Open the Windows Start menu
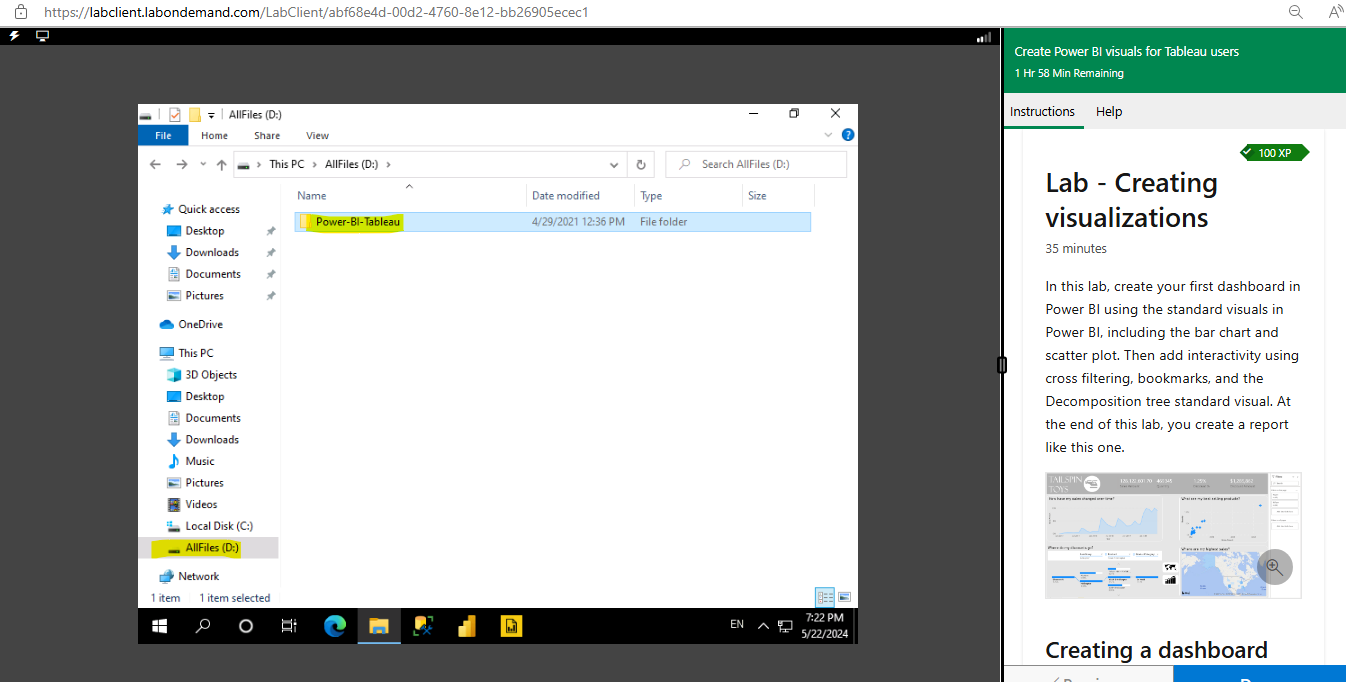Image resolution: width=1346 pixels, height=682 pixels. [160, 626]
